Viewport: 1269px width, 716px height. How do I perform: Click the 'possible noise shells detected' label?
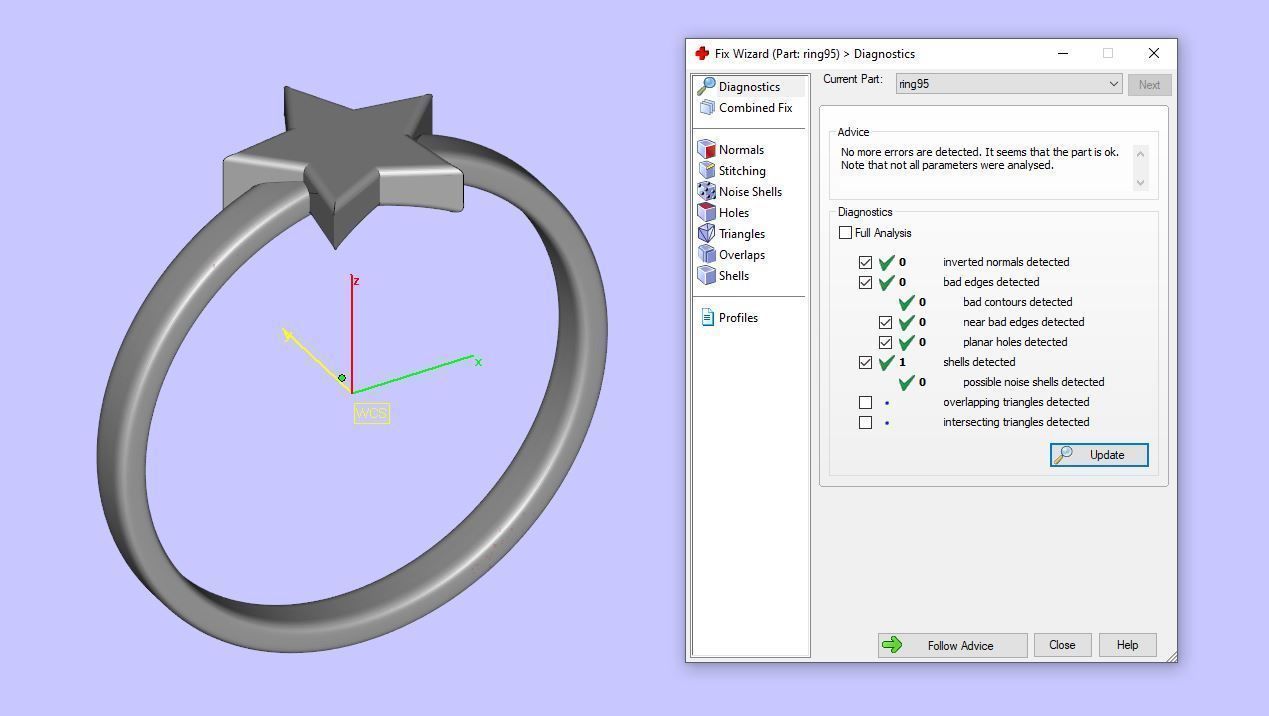tap(1033, 382)
